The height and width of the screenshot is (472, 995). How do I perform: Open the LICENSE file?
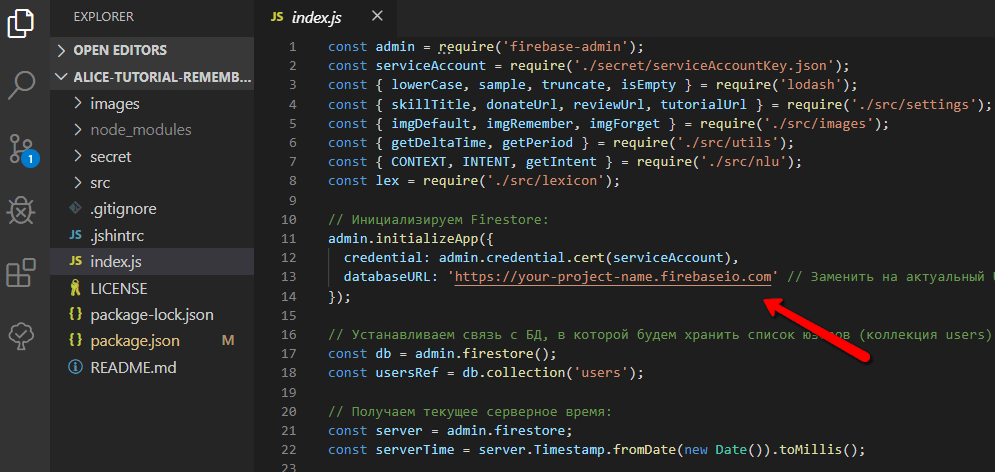tap(151, 288)
